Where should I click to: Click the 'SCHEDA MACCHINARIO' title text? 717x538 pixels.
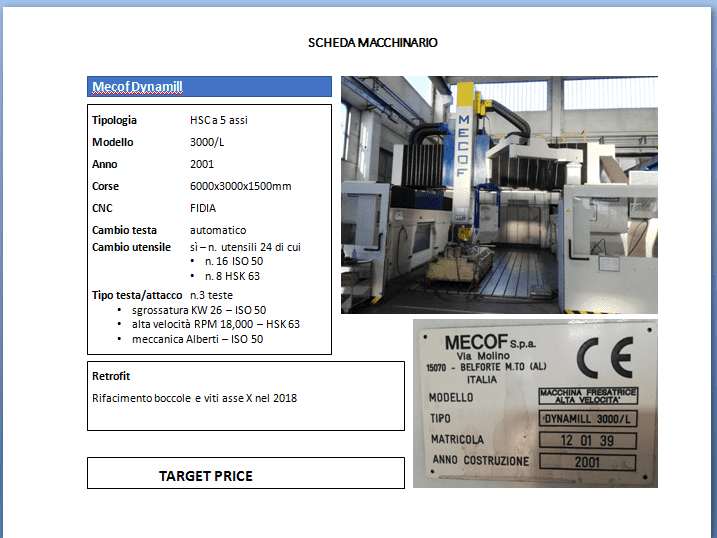pyautogui.click(x=373, y=43)
